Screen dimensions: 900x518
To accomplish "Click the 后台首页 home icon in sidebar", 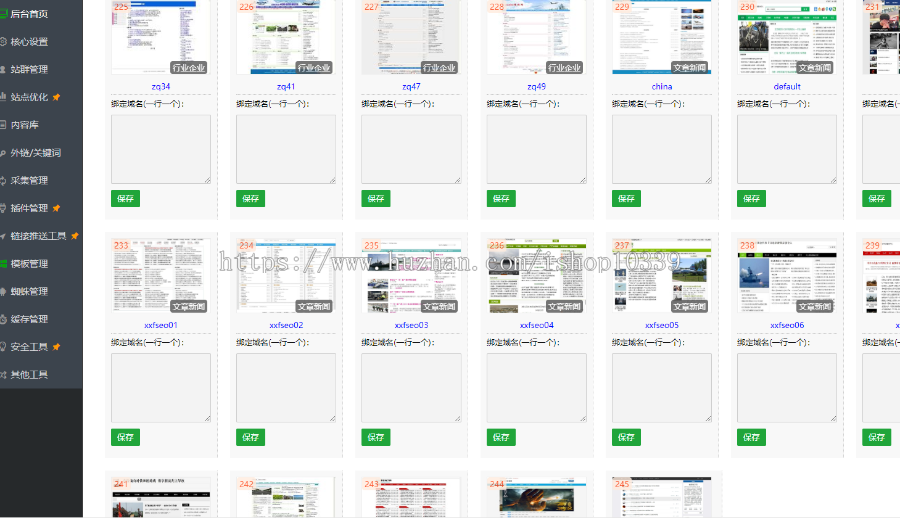I will point(4,14).
